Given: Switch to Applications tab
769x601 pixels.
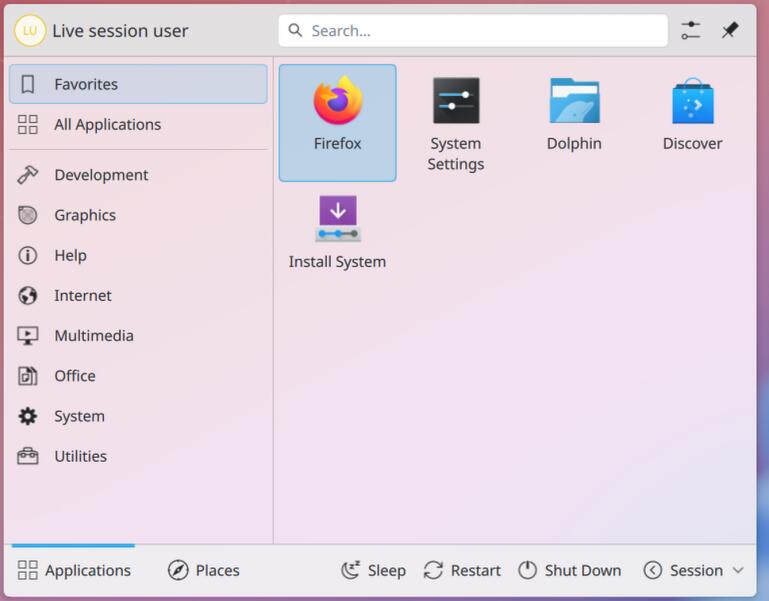Looking at the screenshot, I should coord(74,570).
